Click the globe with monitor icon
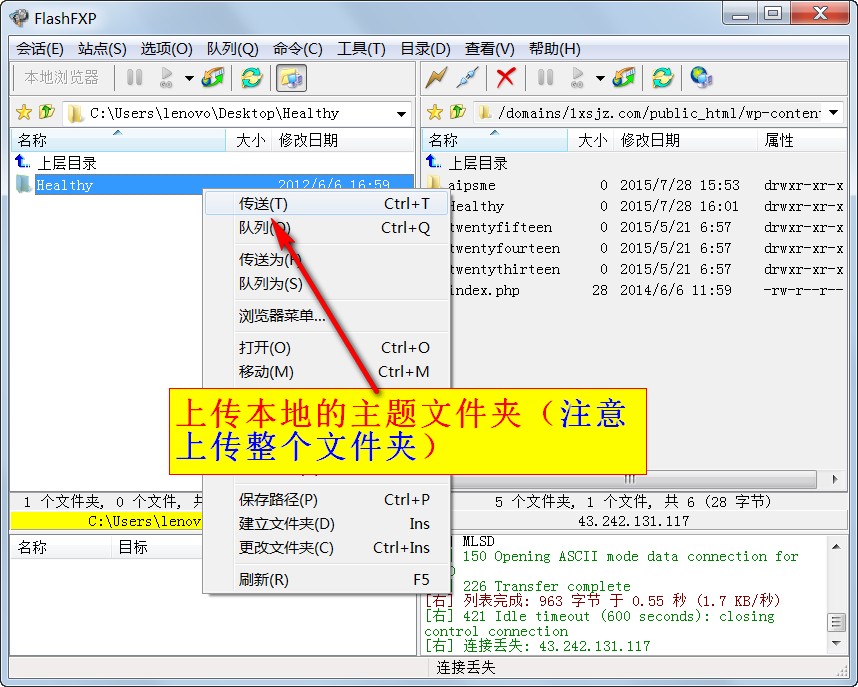The image size is (858, 687). [701, 78]
